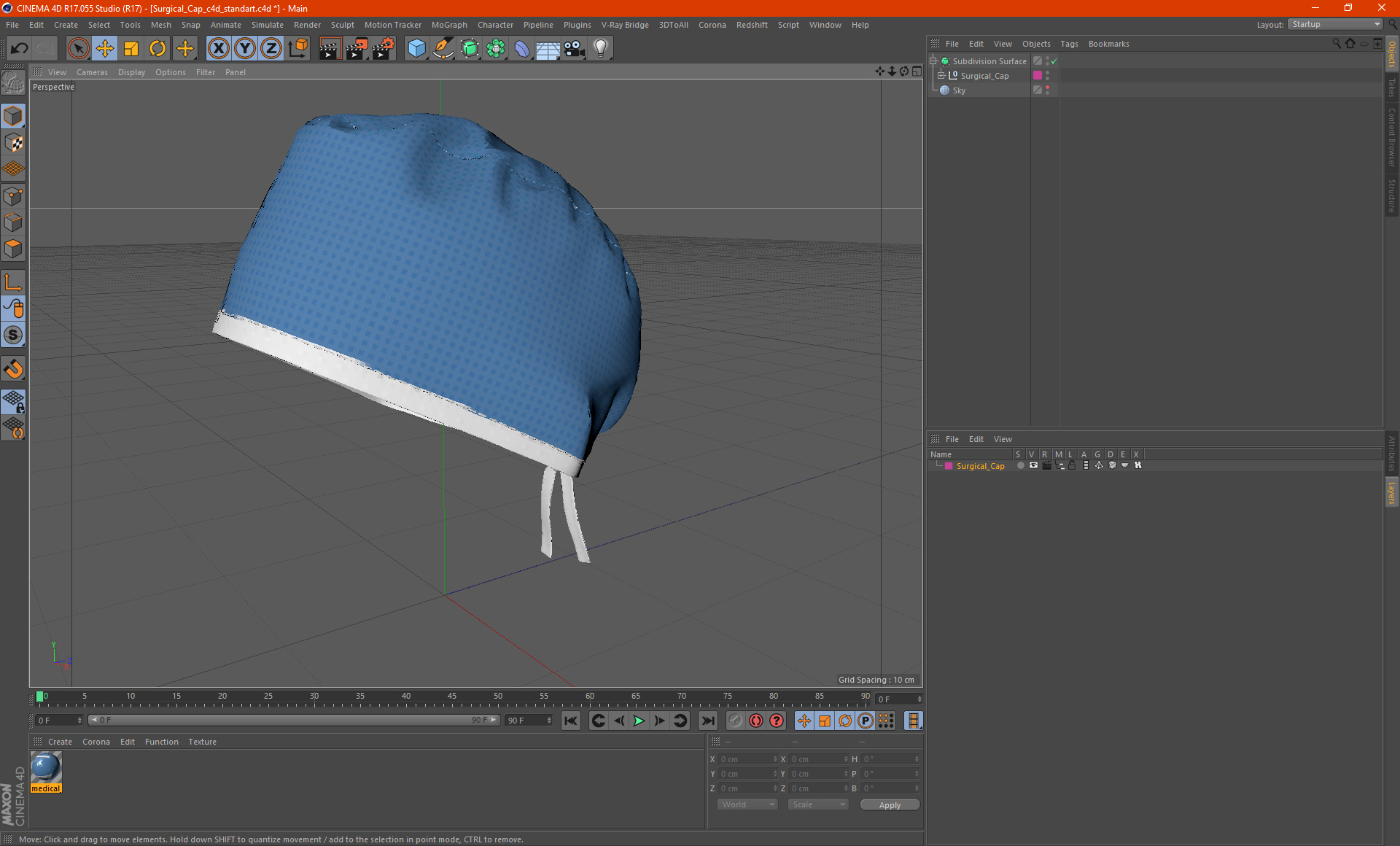Screen dimensions: 1400x846
Task: Add a Light object
Action: click(601, 49)
